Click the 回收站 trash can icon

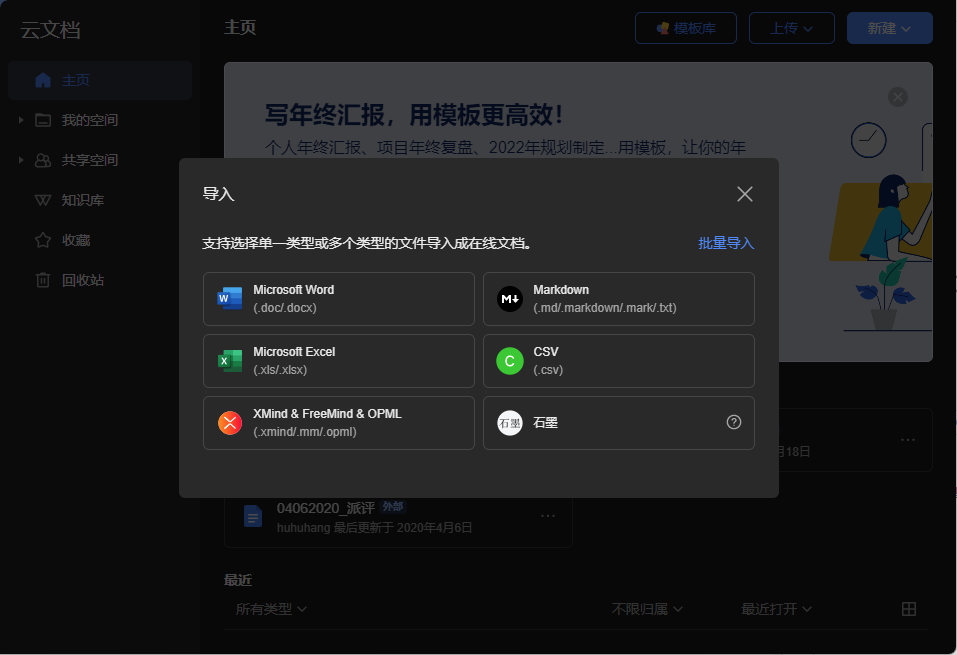pyautogui.click(x=43, y=280)
